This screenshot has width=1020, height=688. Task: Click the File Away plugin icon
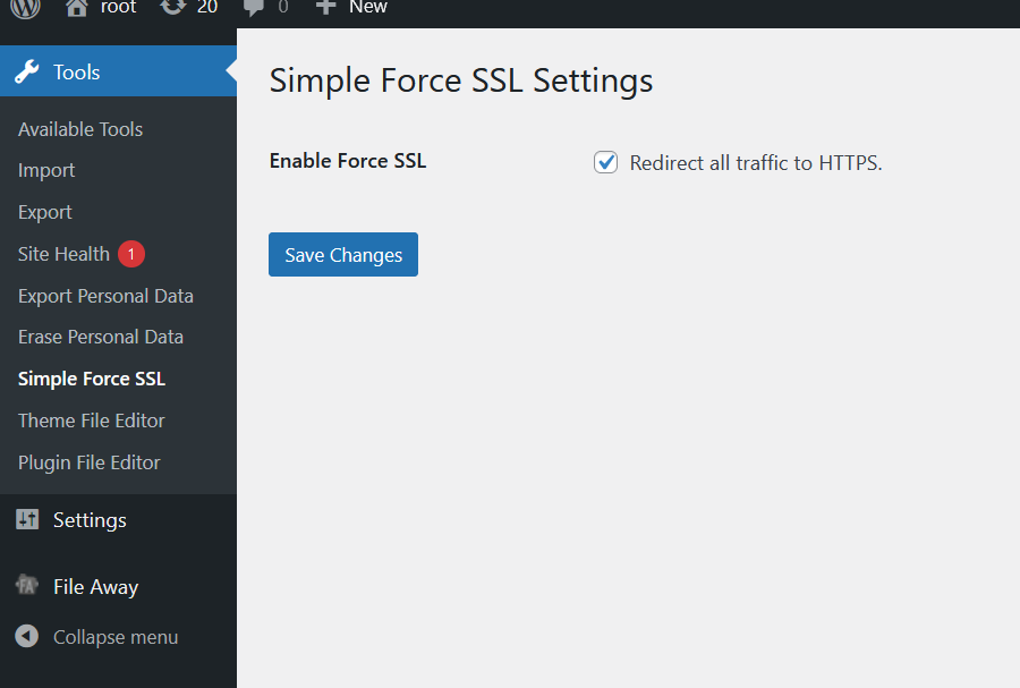(x=27, y=586)
